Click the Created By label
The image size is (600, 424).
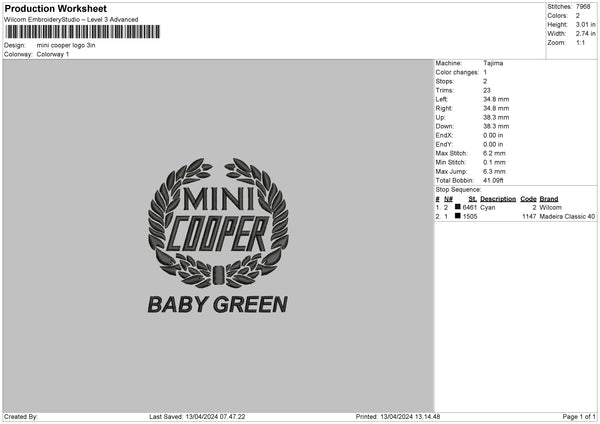21,417
